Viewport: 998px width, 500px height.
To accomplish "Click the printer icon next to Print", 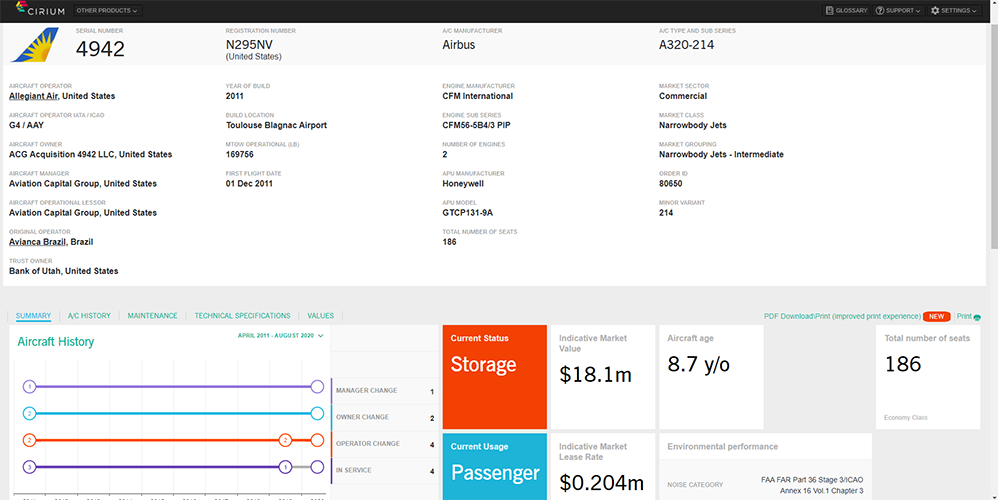I will pyautogui.click(x=977, y=317).
